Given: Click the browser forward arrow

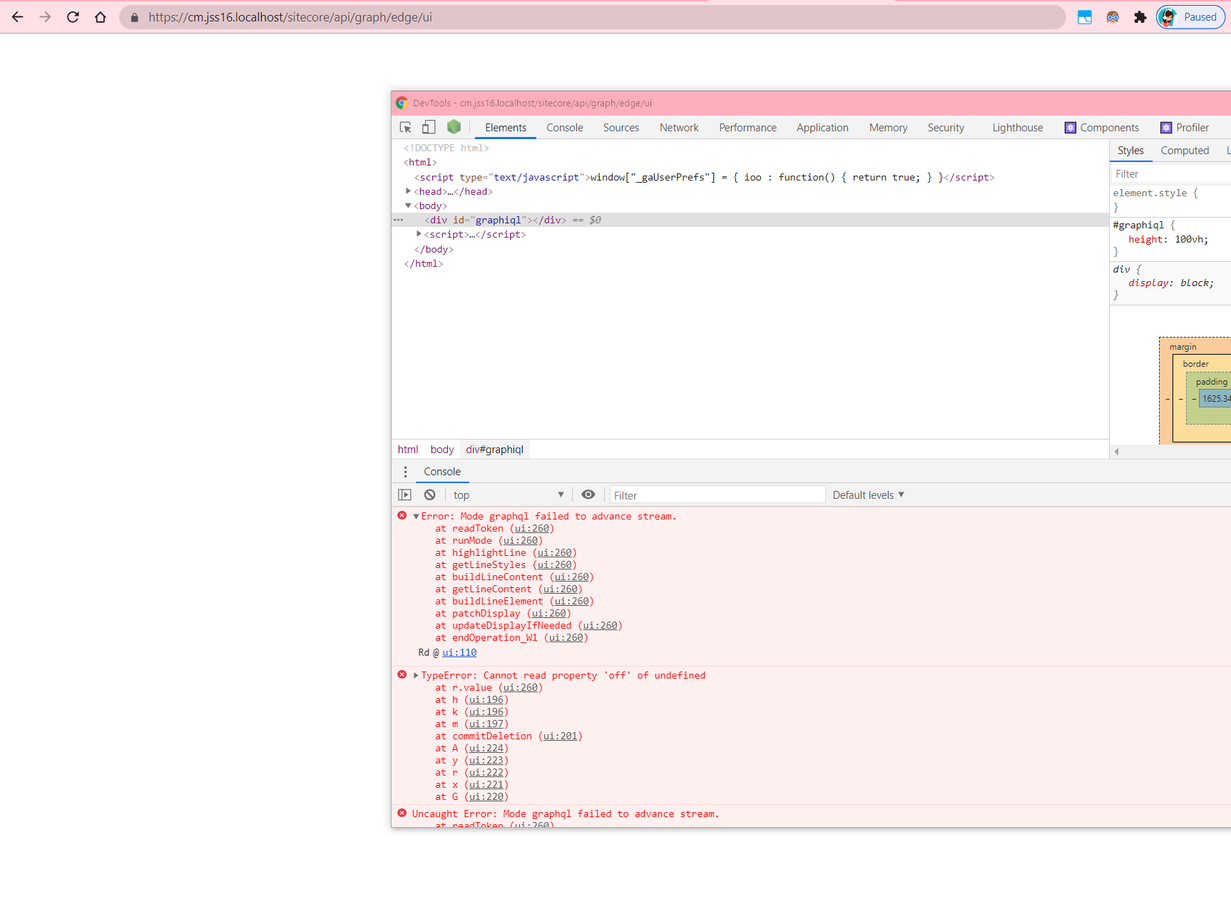Looking at the screenshot, I should pyautogui.click(x=45, y=17).
